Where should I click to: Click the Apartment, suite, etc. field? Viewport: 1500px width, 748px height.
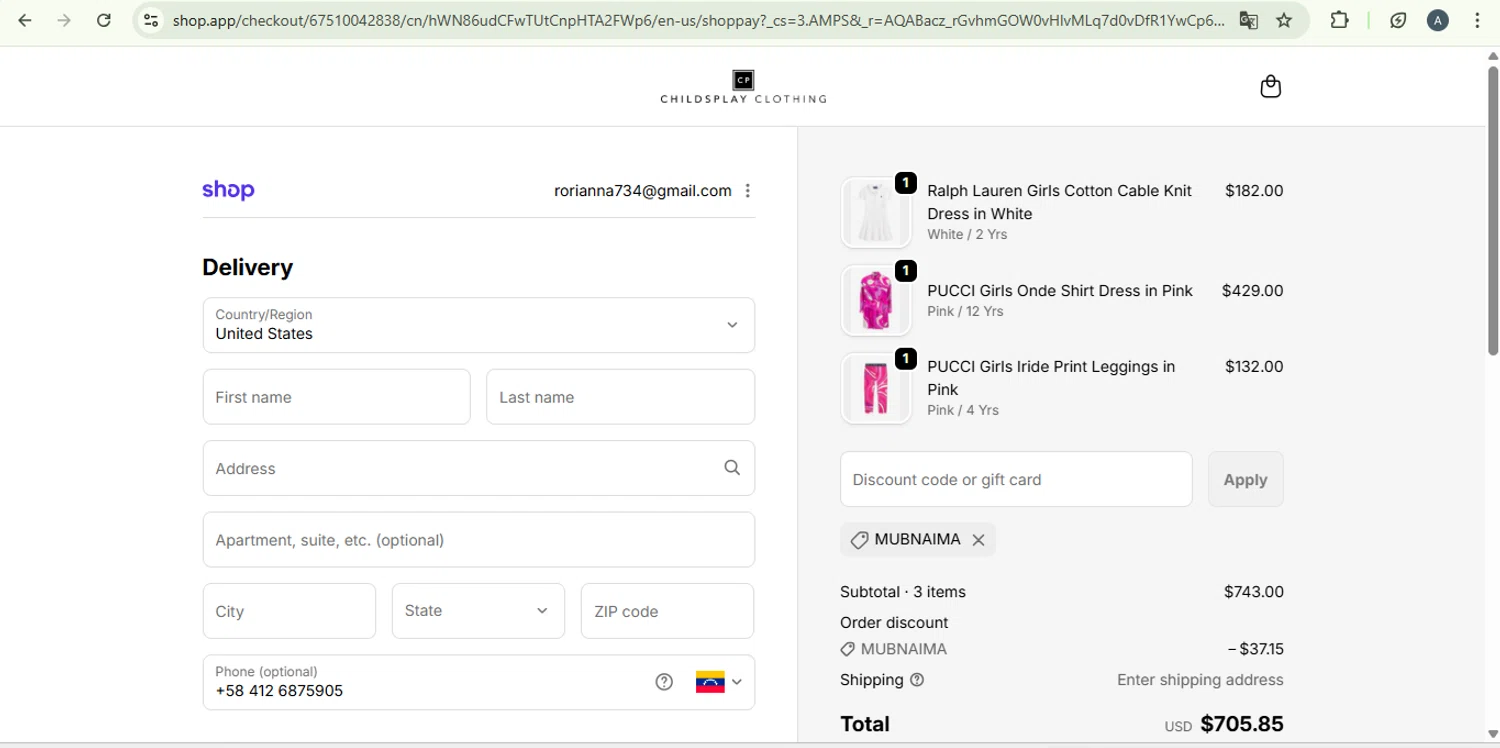click(x=479, y=540)
